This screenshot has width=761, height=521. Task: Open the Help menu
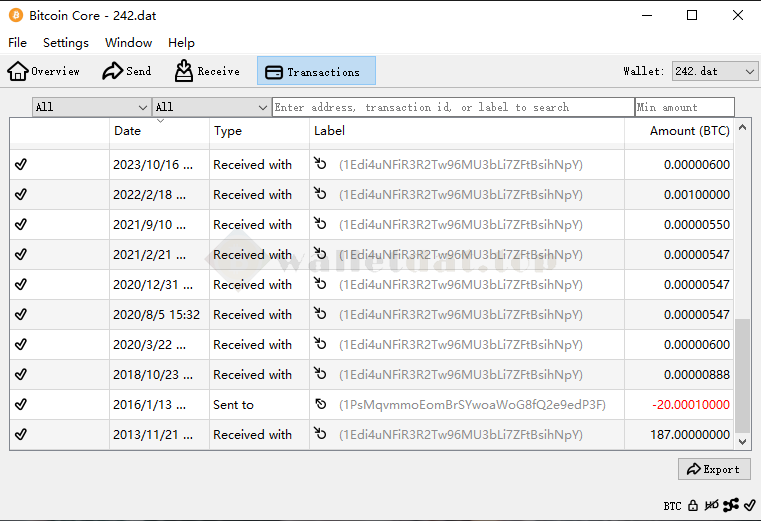tap(181, 43)
